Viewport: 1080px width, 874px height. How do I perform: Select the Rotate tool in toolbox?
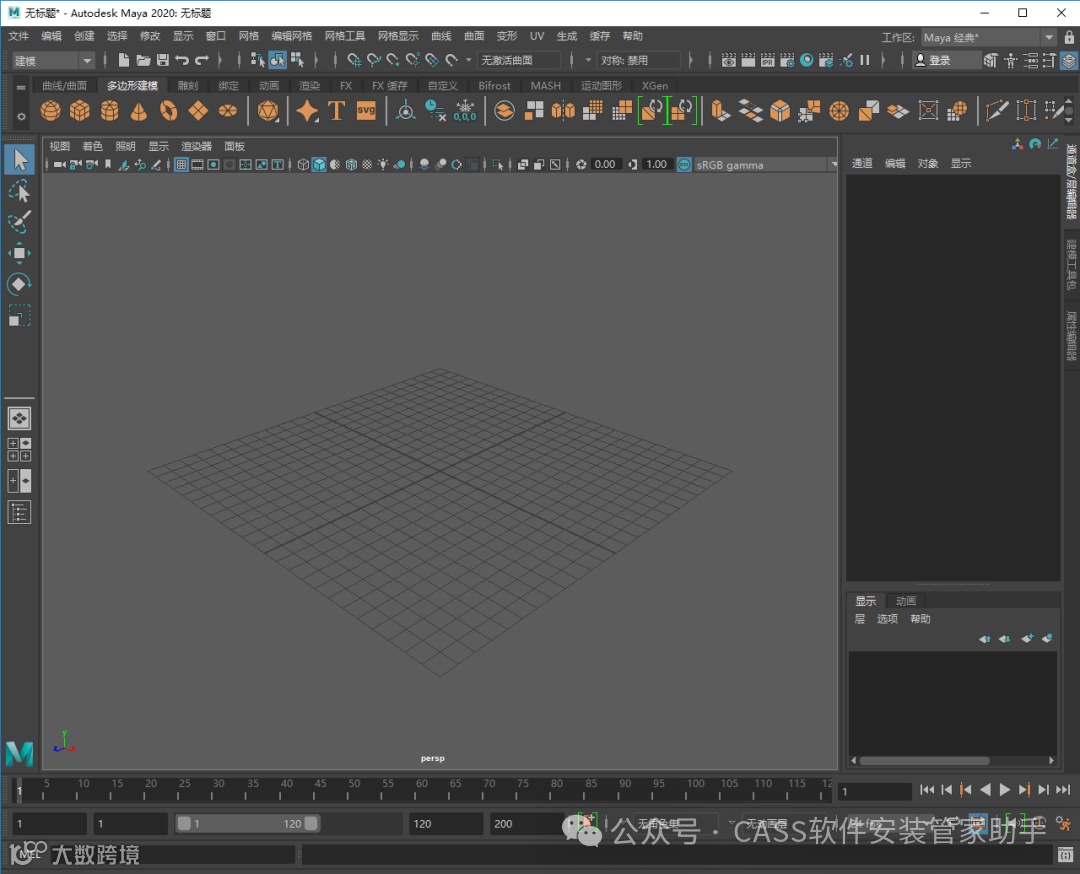click(19, 284)
